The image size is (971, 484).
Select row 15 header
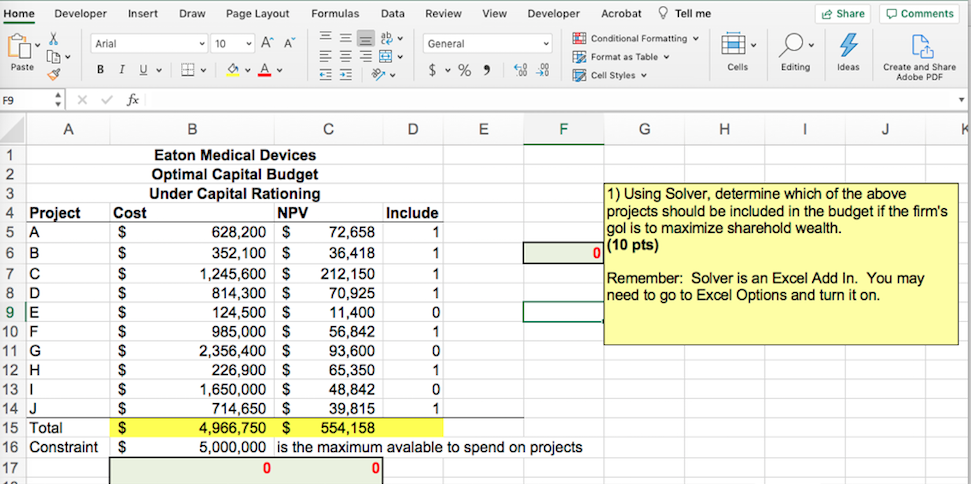click(13, 428)
